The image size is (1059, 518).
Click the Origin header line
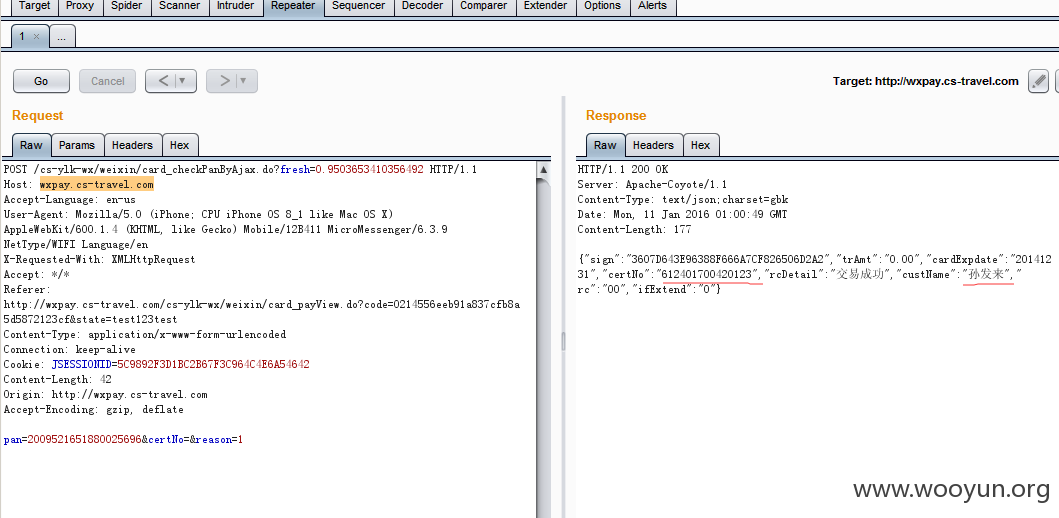tap(105, 394)
